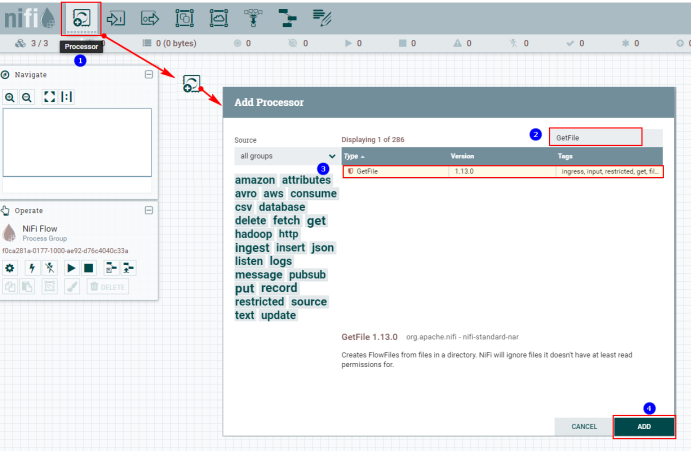The image size is (692, 451).
Task: Filter by the database tag
Action: click(x=282, y=207)
